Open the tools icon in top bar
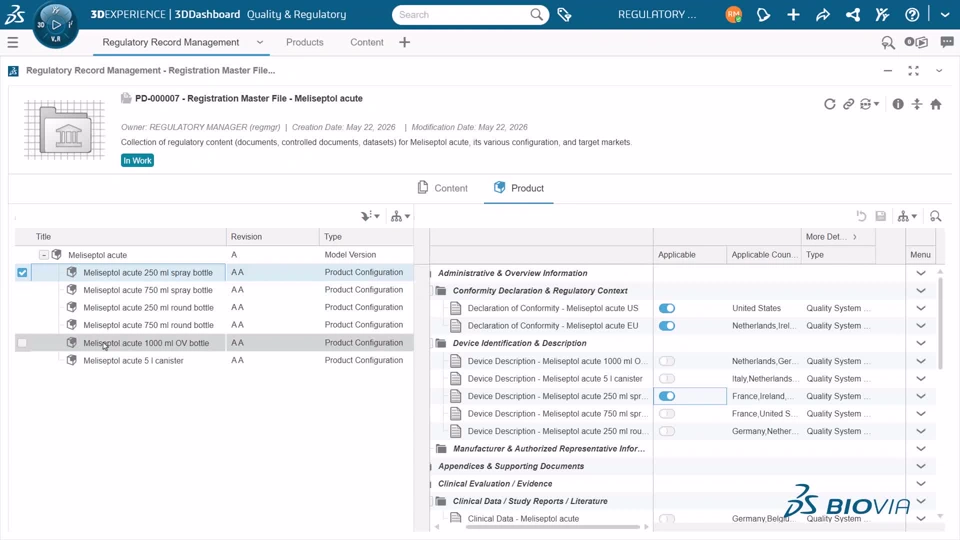Screen dimensions: 960x540 click(x=882, y=14)
